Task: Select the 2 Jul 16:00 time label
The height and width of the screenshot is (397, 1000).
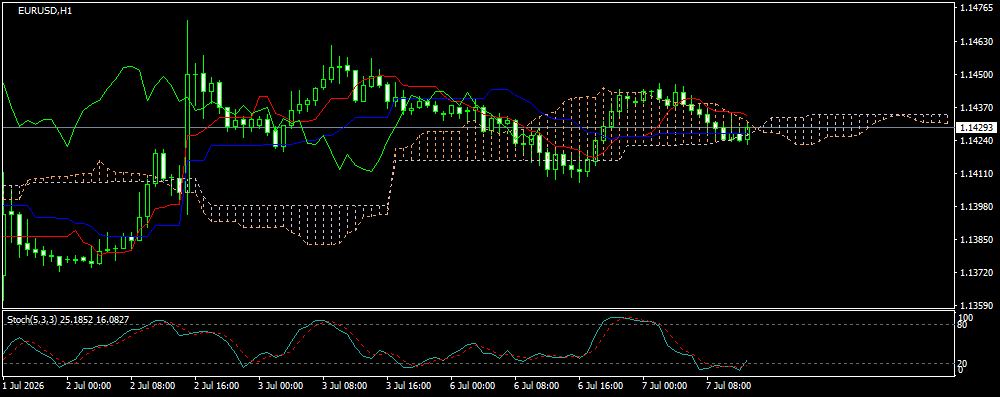Action: pos(217,386)
